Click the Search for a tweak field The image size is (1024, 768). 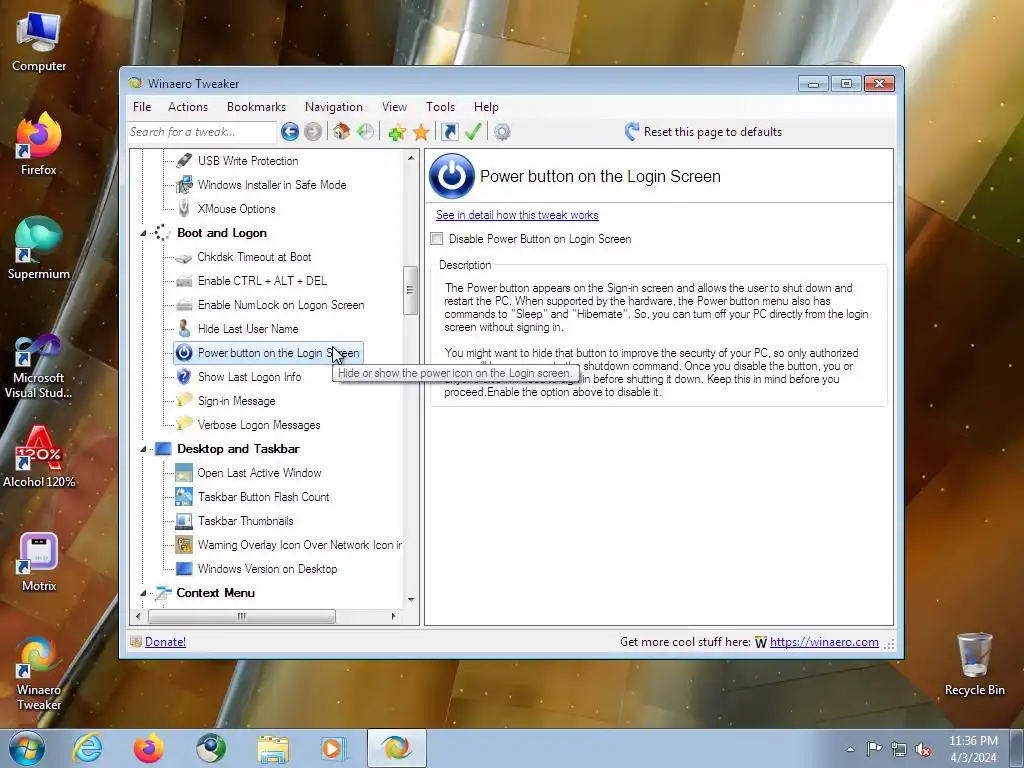[x=201, y=132]
